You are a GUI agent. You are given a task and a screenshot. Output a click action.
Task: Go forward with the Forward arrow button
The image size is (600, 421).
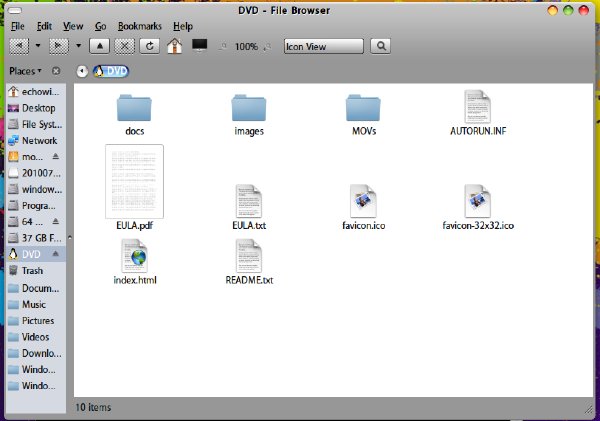(x=59, y=46)
